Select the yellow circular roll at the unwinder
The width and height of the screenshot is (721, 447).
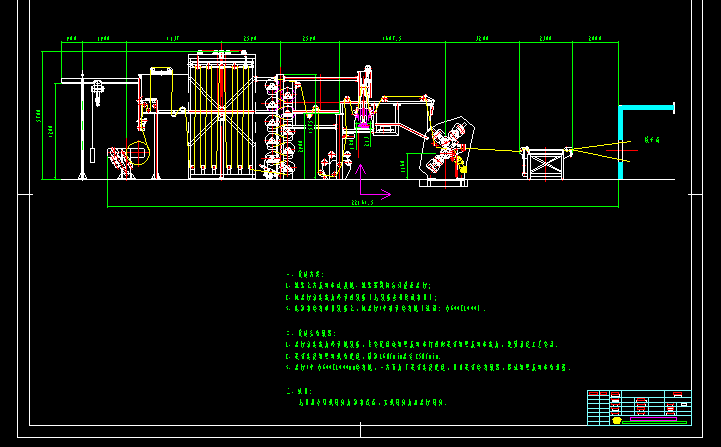coord(138,154)
